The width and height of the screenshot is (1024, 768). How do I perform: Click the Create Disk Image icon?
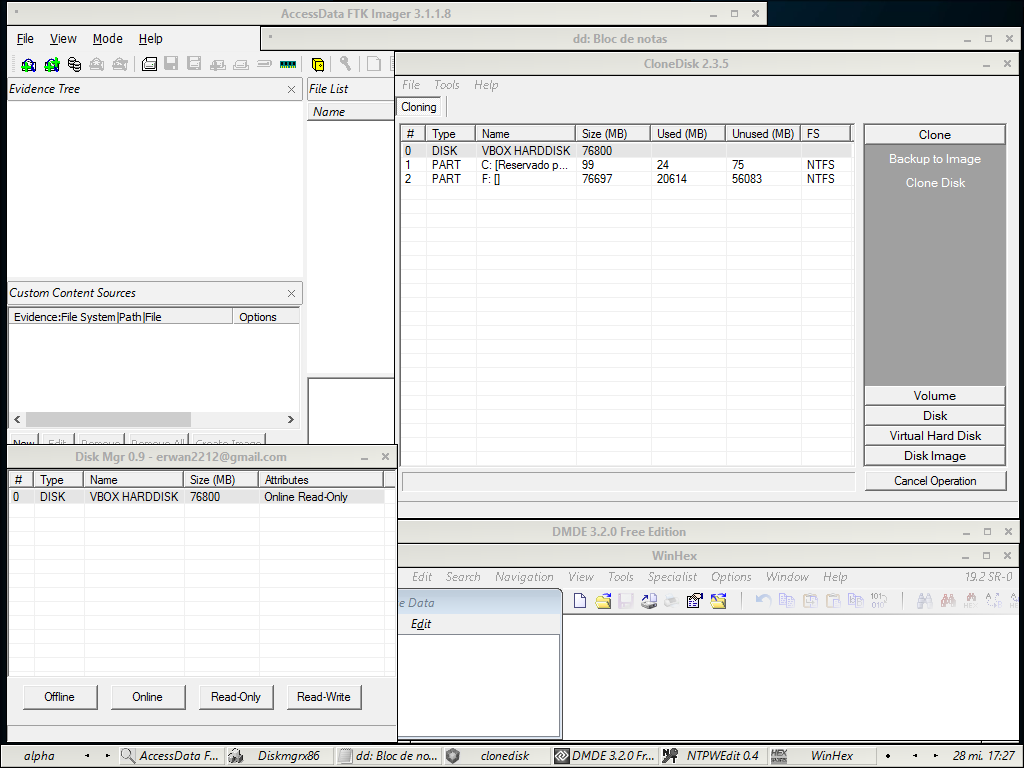coord(149,65)
